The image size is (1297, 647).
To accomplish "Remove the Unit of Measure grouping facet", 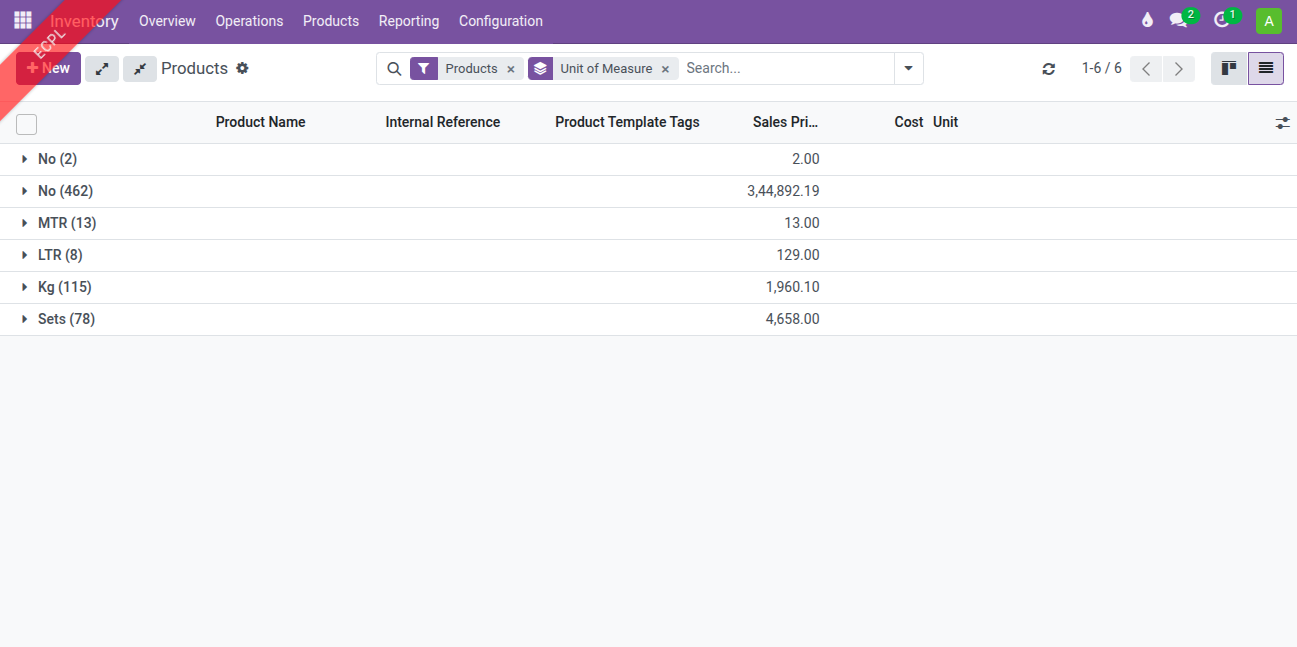I will point(665,69).
